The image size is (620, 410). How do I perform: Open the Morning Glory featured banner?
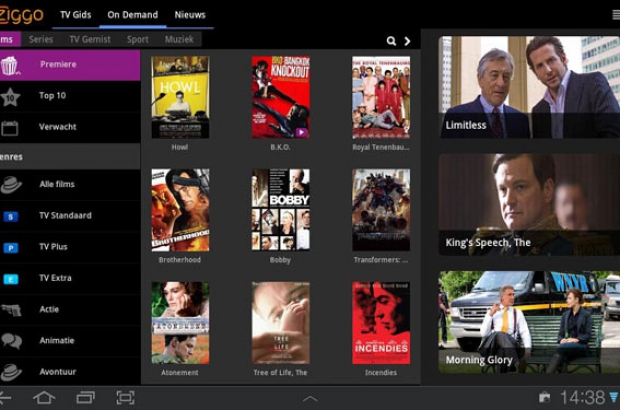coord(529,321)
